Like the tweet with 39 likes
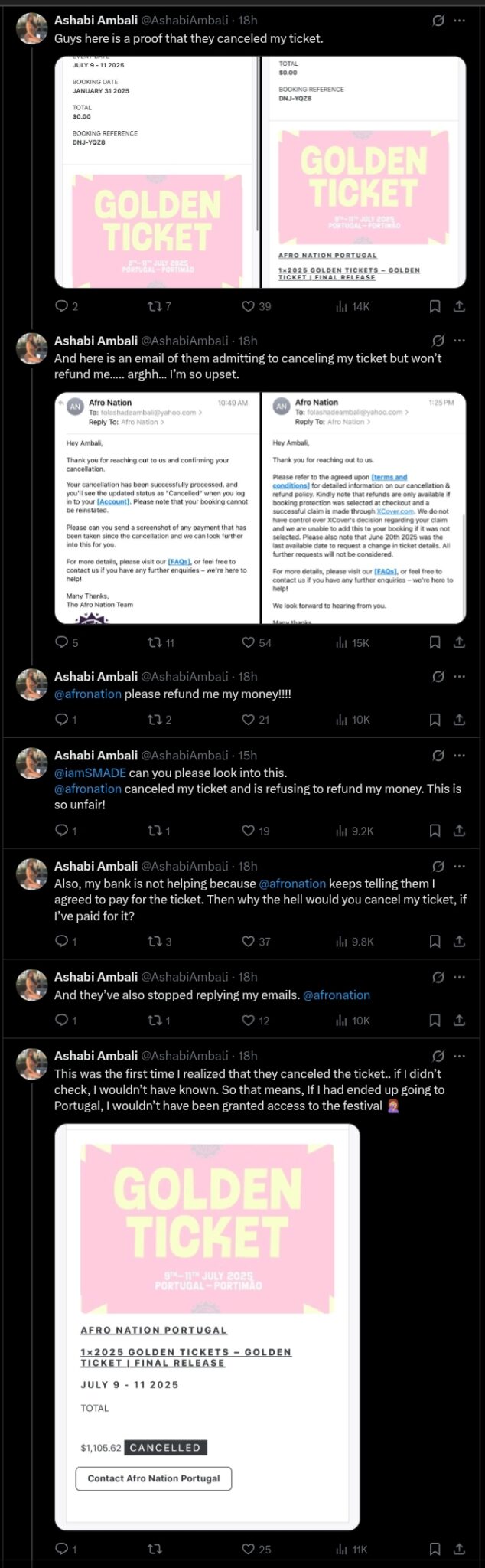Screen dimensions: 485x1568 248,306
